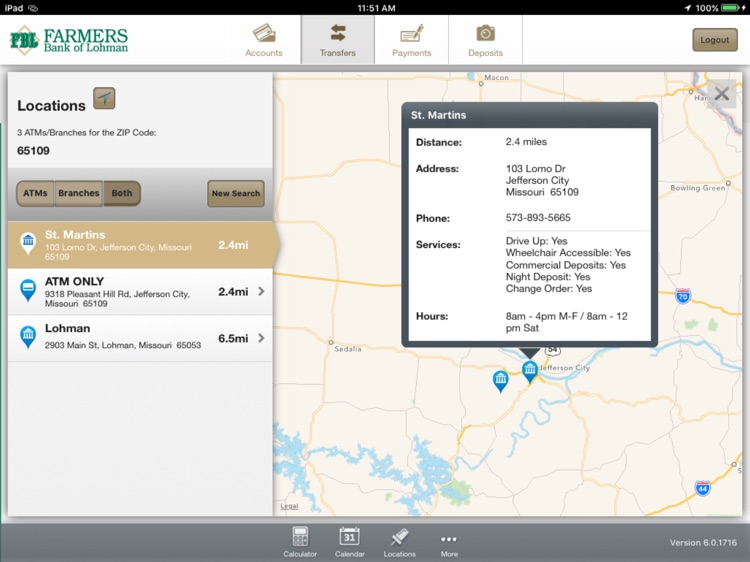The height and width of the screenshot is (562, 750).
Task: Filter results to ATMs only
Action: coord(35,193)
